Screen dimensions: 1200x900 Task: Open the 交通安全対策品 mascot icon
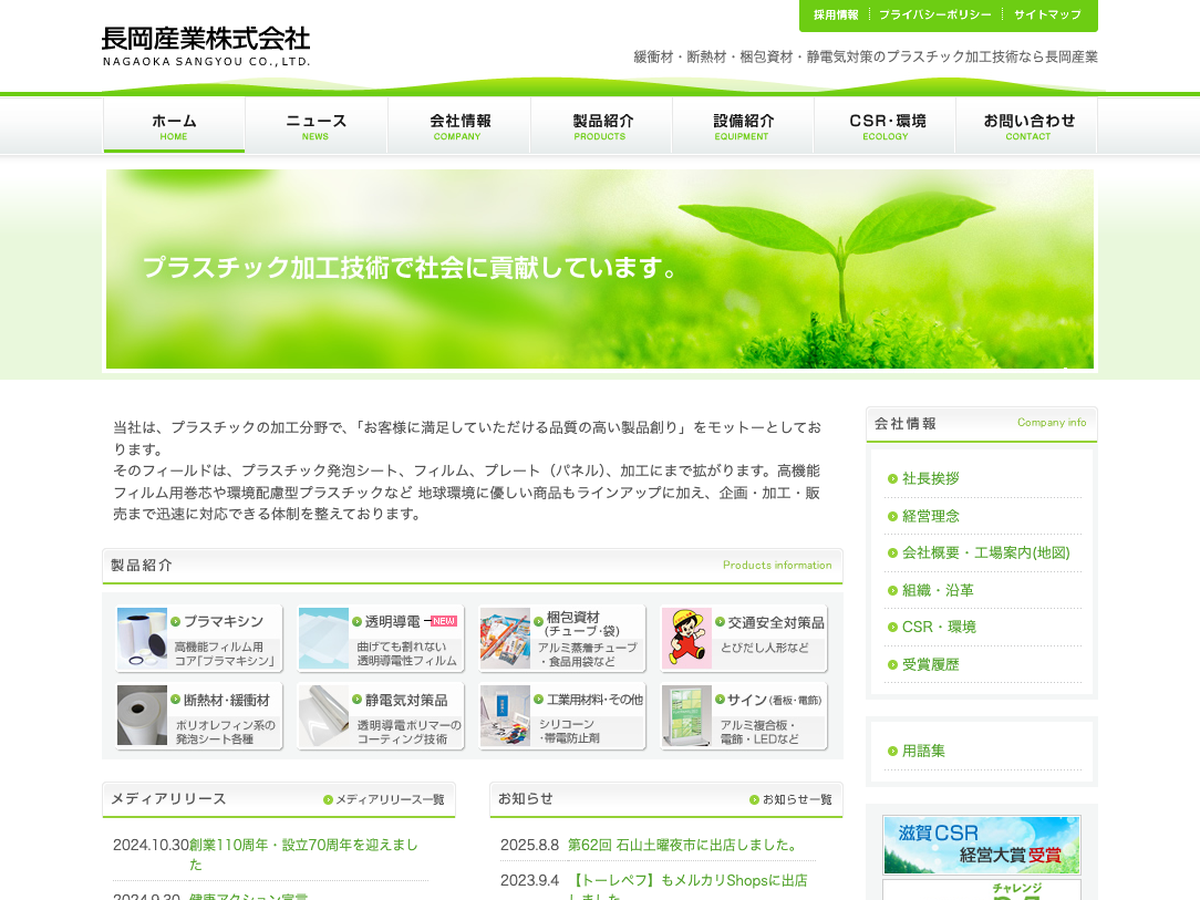click(686, 638)
